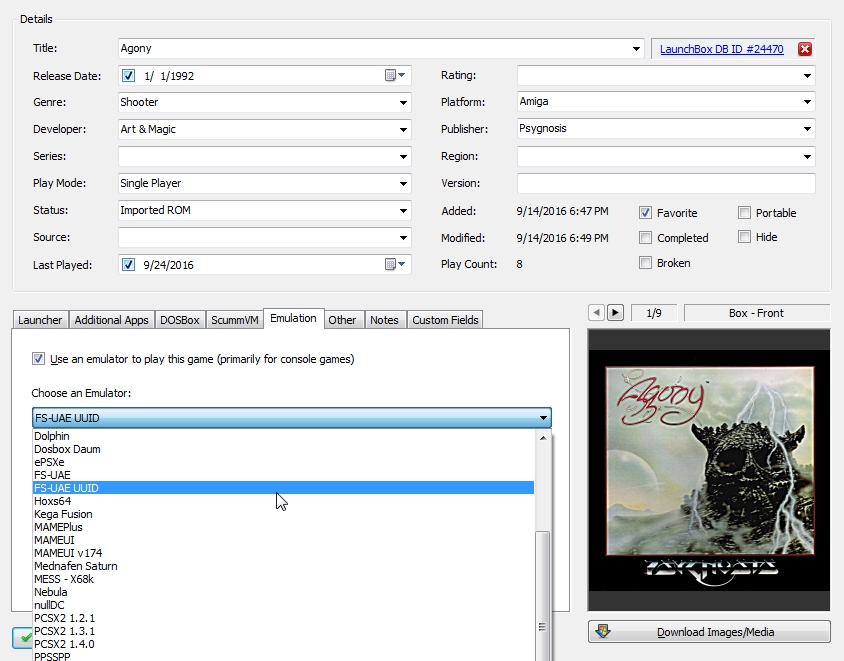Open the Custom Fields tab
This screenshot has width=844, height=661.
445,320
